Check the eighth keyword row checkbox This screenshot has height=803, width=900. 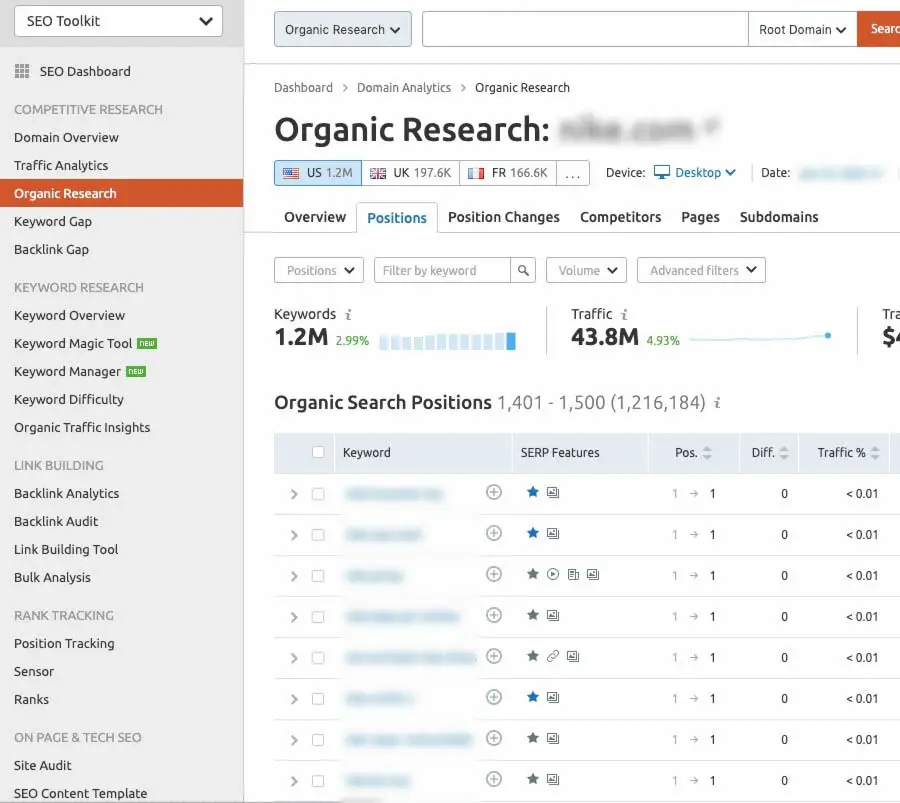coord(318,781)
